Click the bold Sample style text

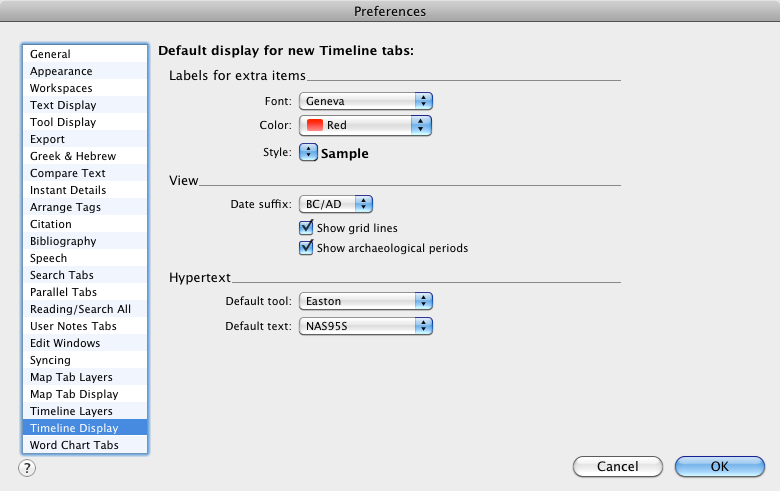pyautogui.click(x=345, y=153)
